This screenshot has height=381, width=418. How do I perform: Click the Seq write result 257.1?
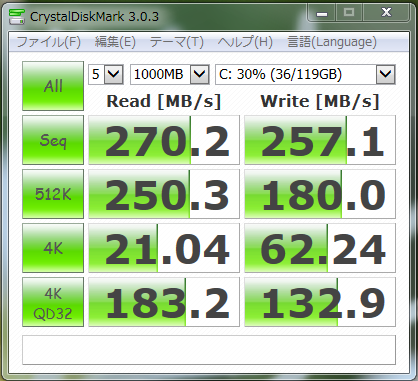coord(320,140)
